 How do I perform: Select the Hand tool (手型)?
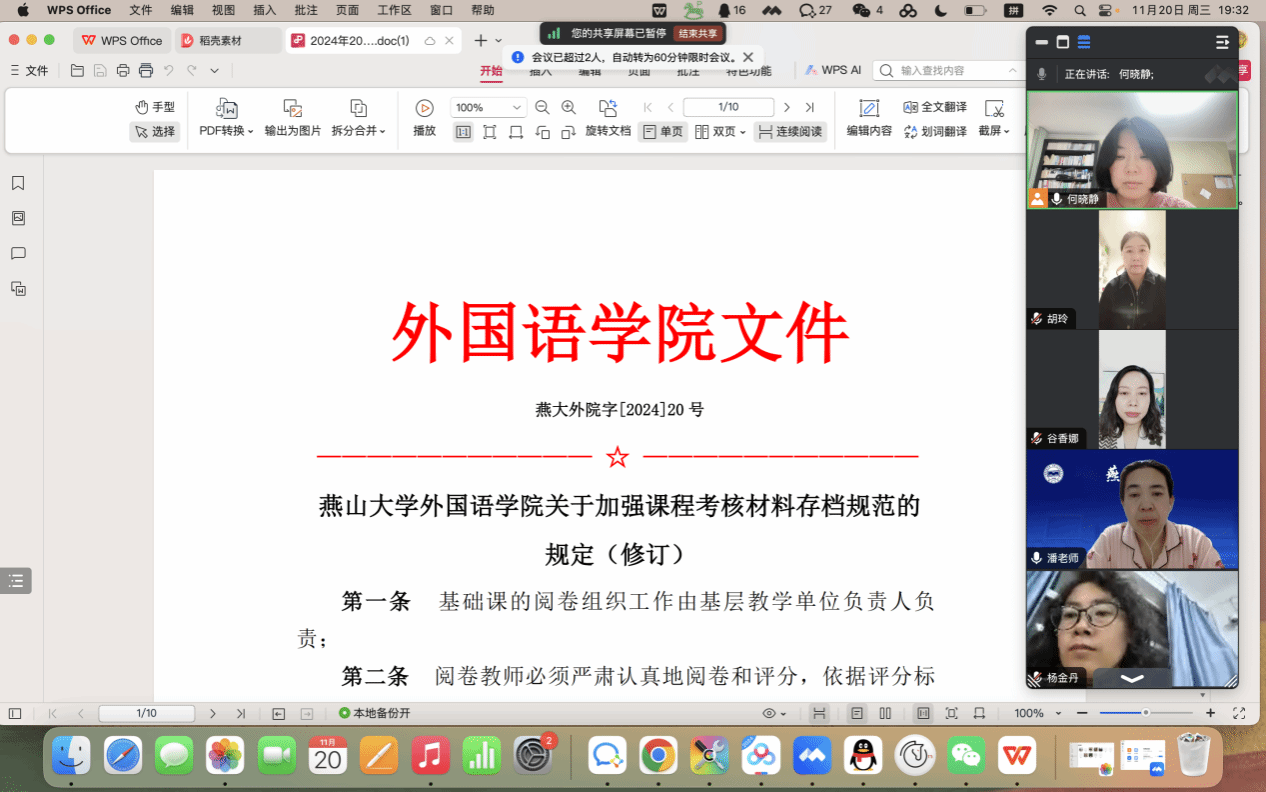(155, 107)
